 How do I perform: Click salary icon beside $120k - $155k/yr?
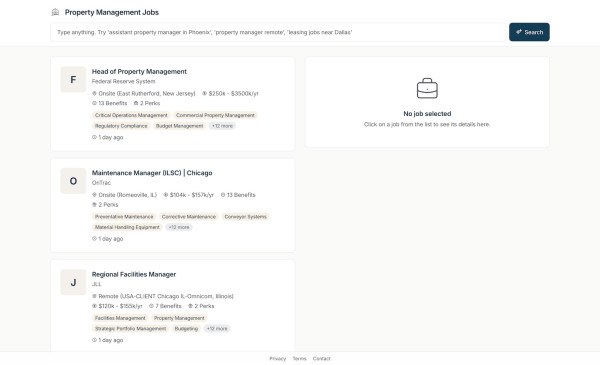pyautogui.click(x=95, y=306)
